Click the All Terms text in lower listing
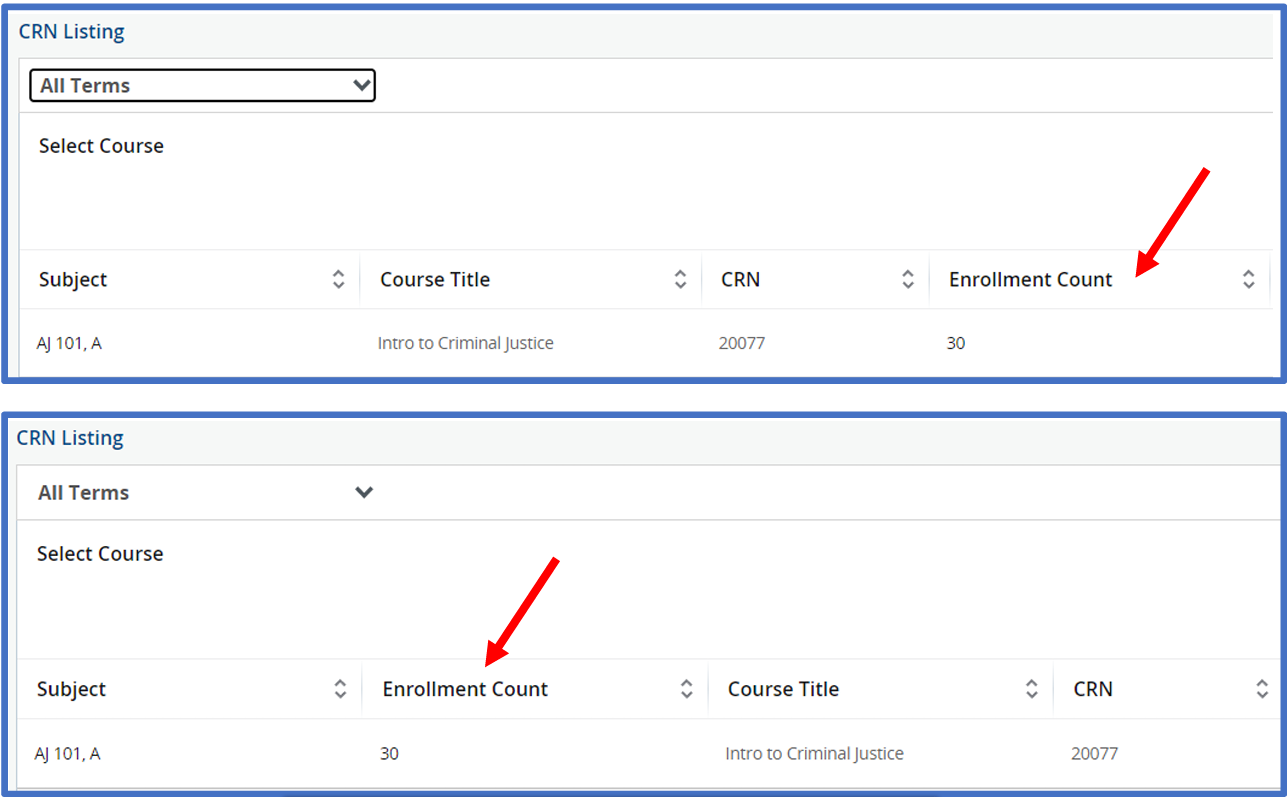 pos(84,493)
